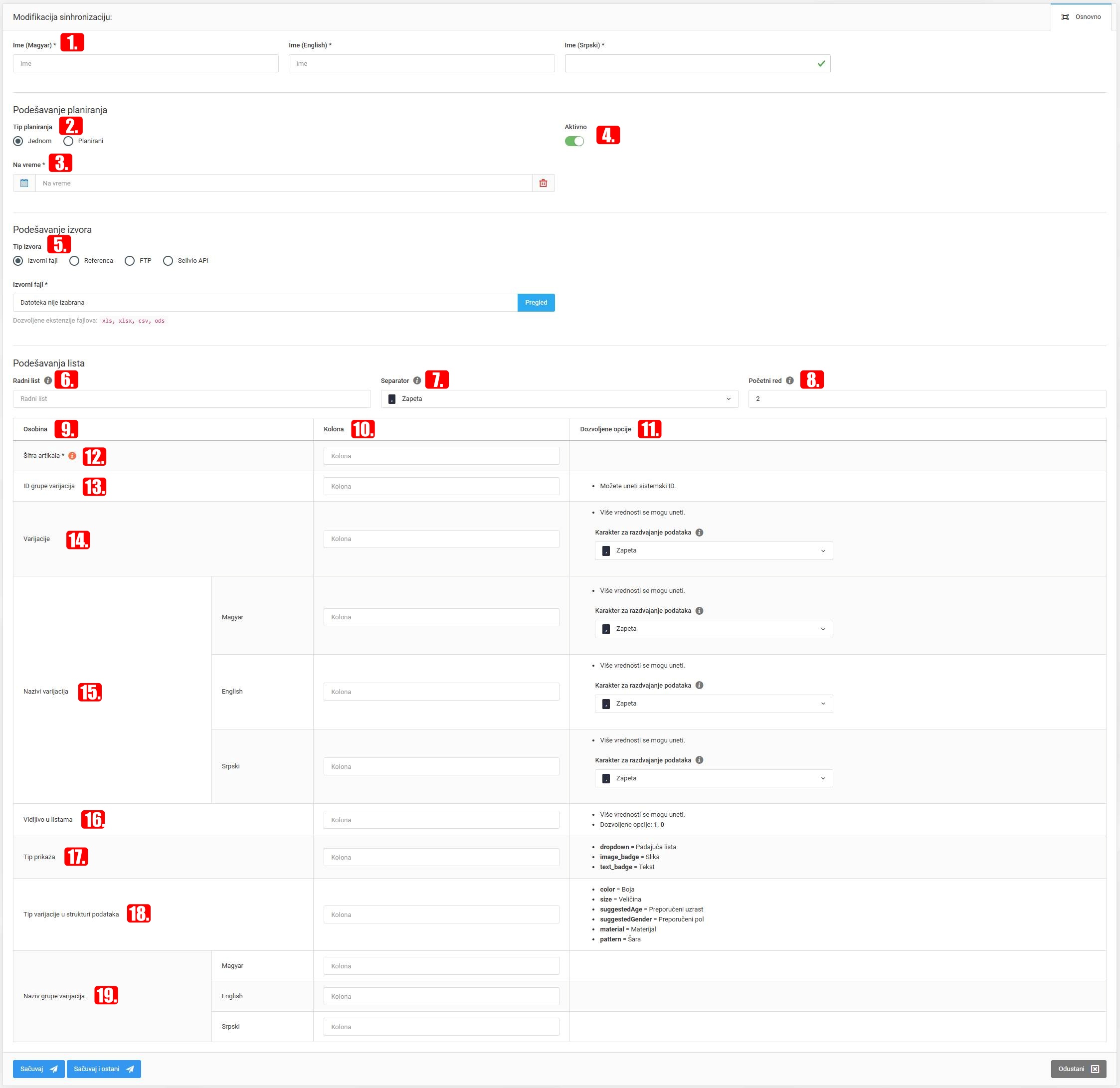Click Kolona field for Tip prikaza

click(x=441, y=857)
